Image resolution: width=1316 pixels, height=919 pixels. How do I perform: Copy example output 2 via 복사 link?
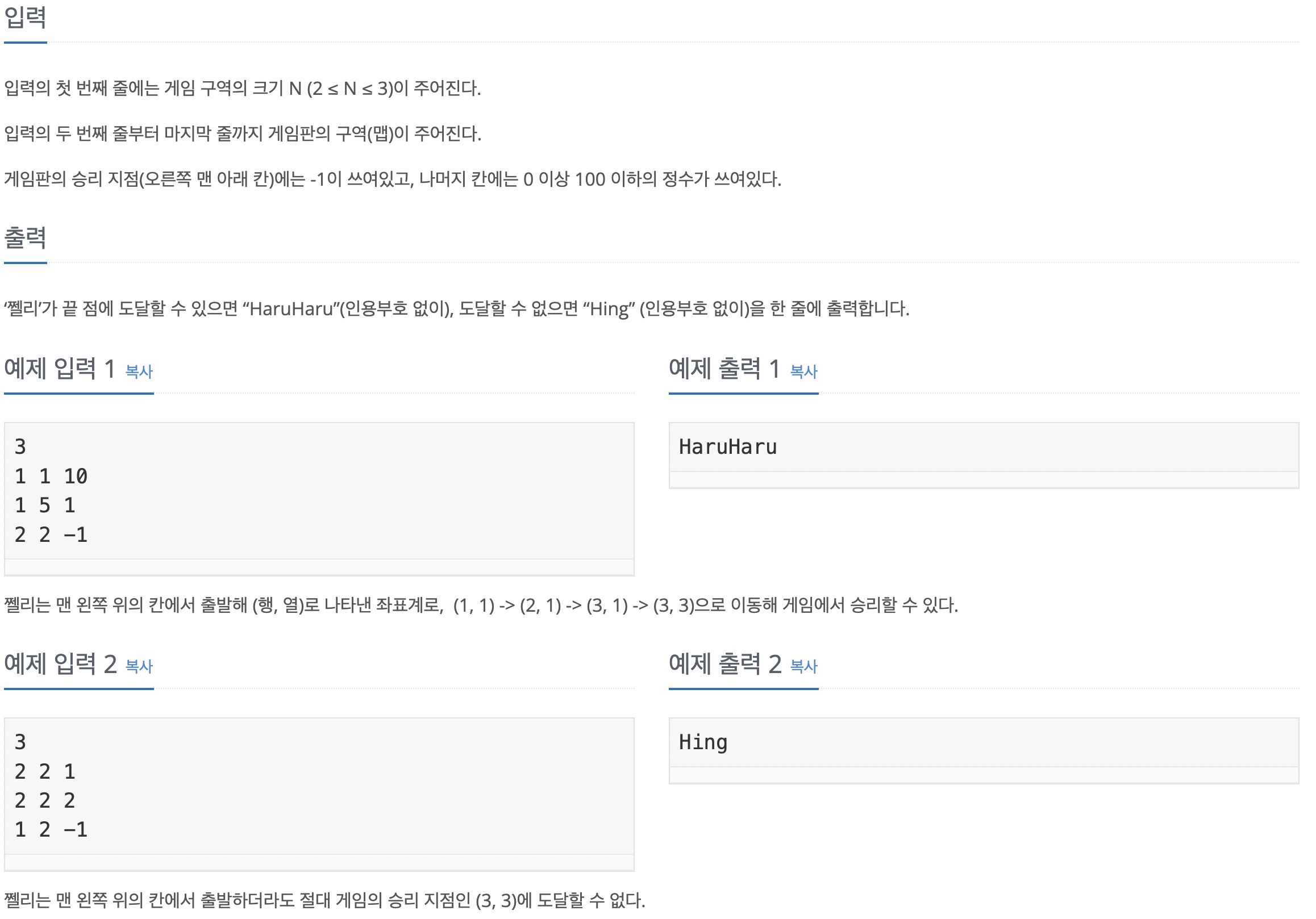803,666
